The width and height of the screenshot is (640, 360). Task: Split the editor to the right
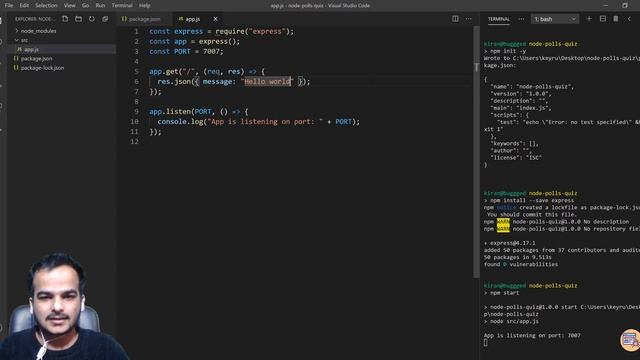tap(455, 19)
